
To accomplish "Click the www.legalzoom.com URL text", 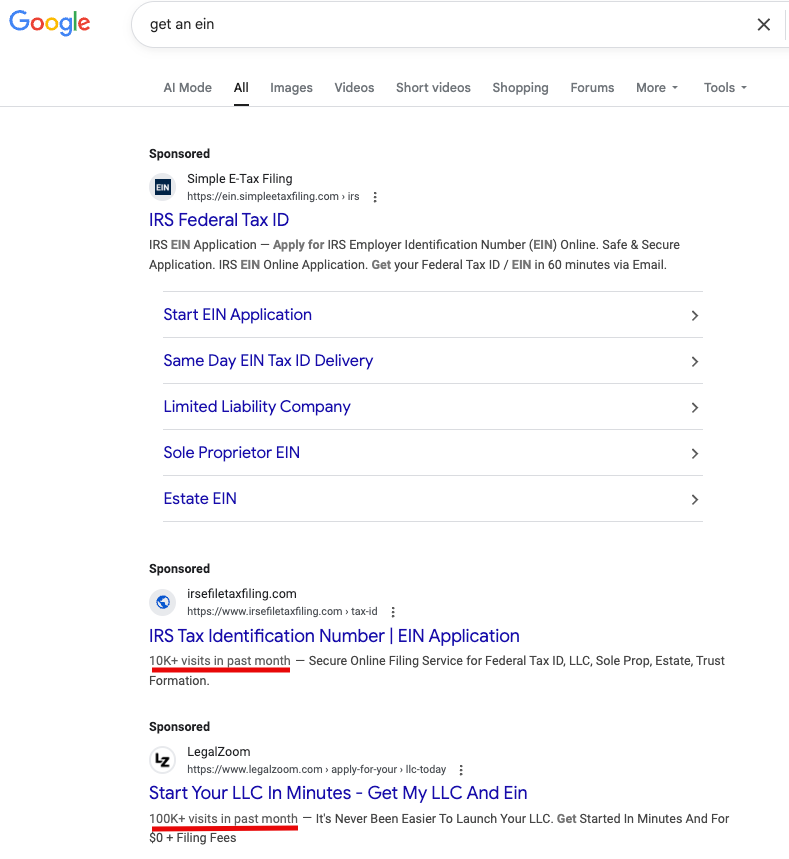I will [317, 769].
